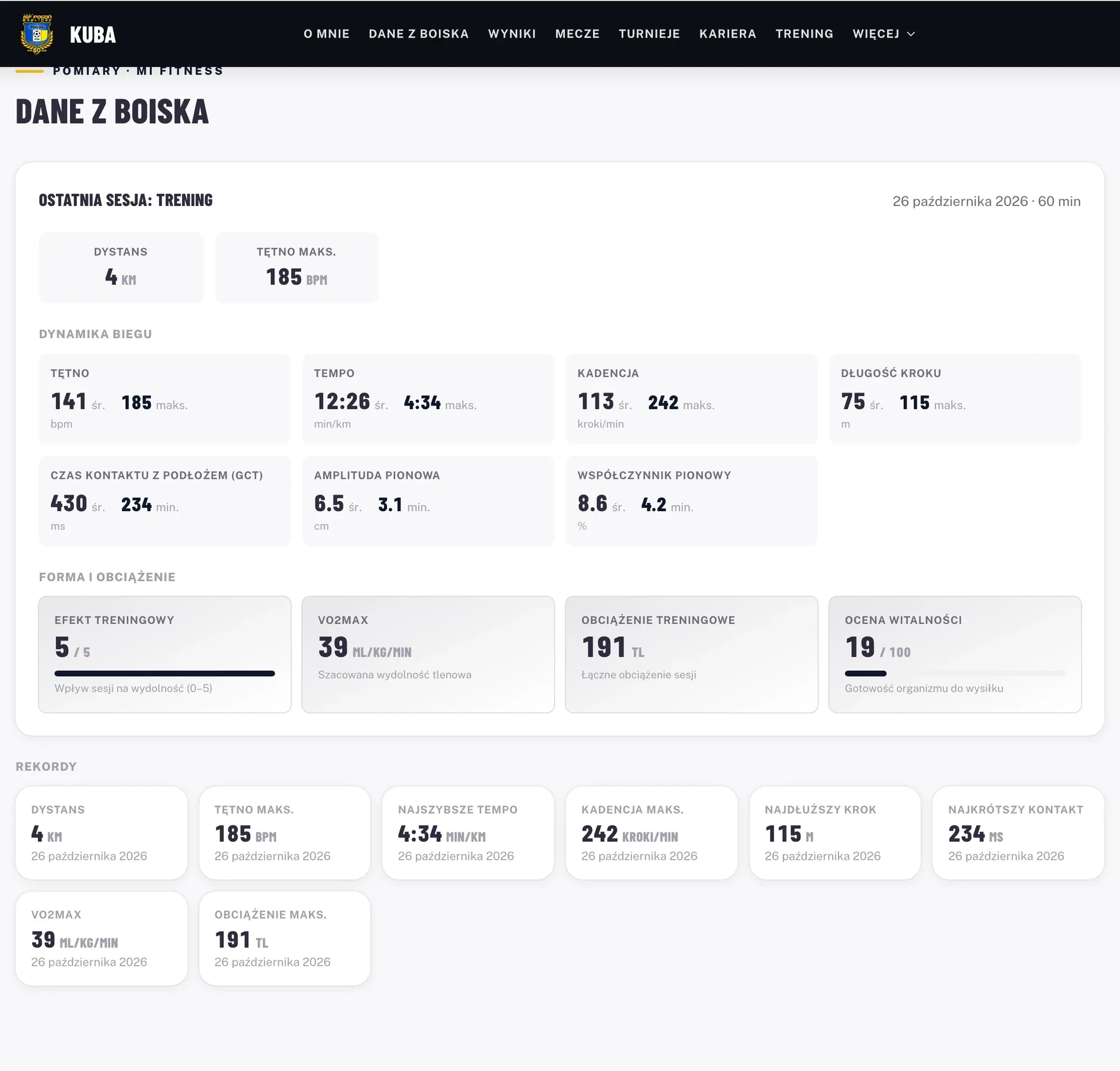
Task: Click the Ocena witalności progress bar
Action: 954,673
